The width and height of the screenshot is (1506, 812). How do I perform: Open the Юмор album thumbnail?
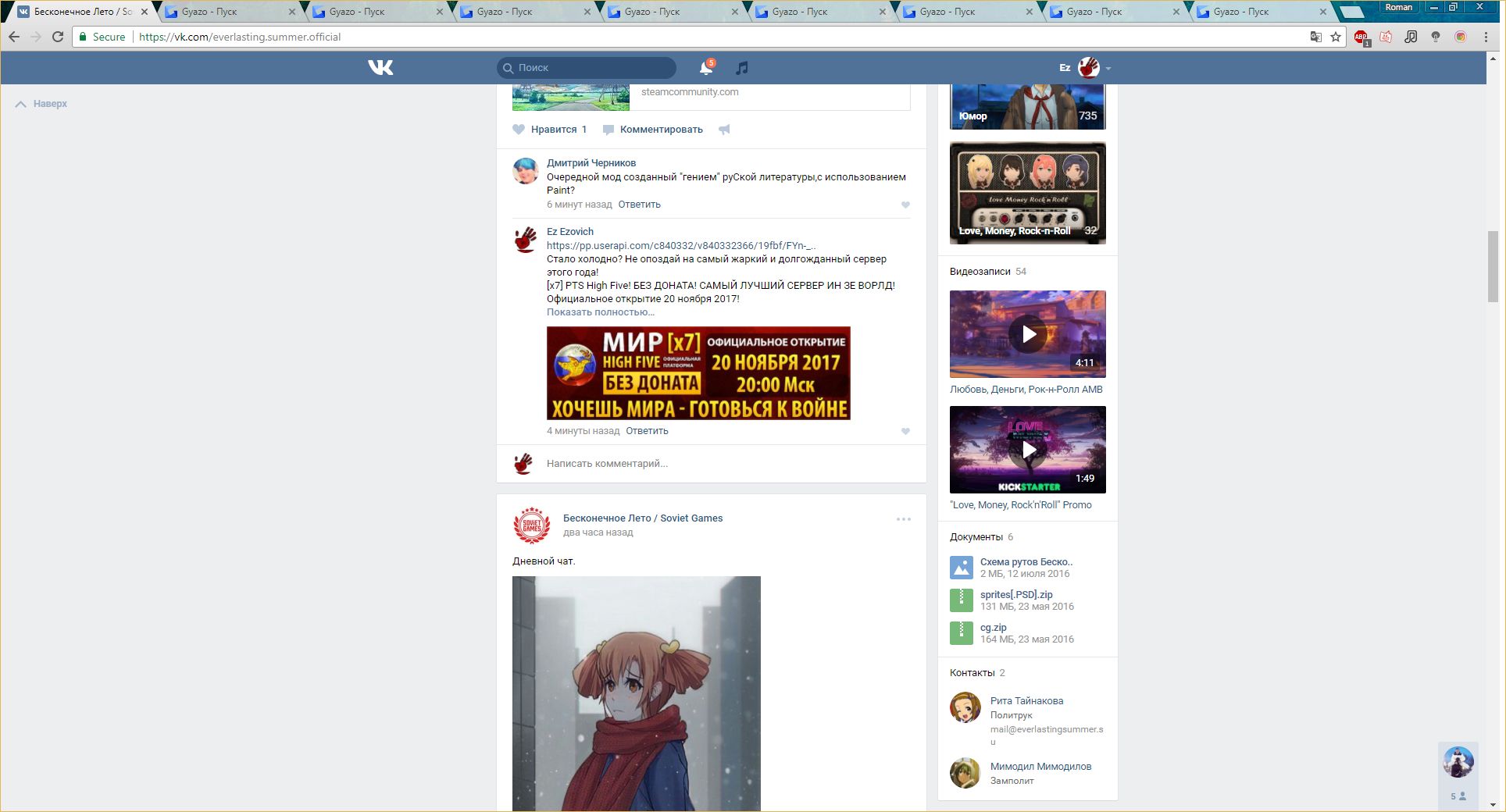(1028, 107)
